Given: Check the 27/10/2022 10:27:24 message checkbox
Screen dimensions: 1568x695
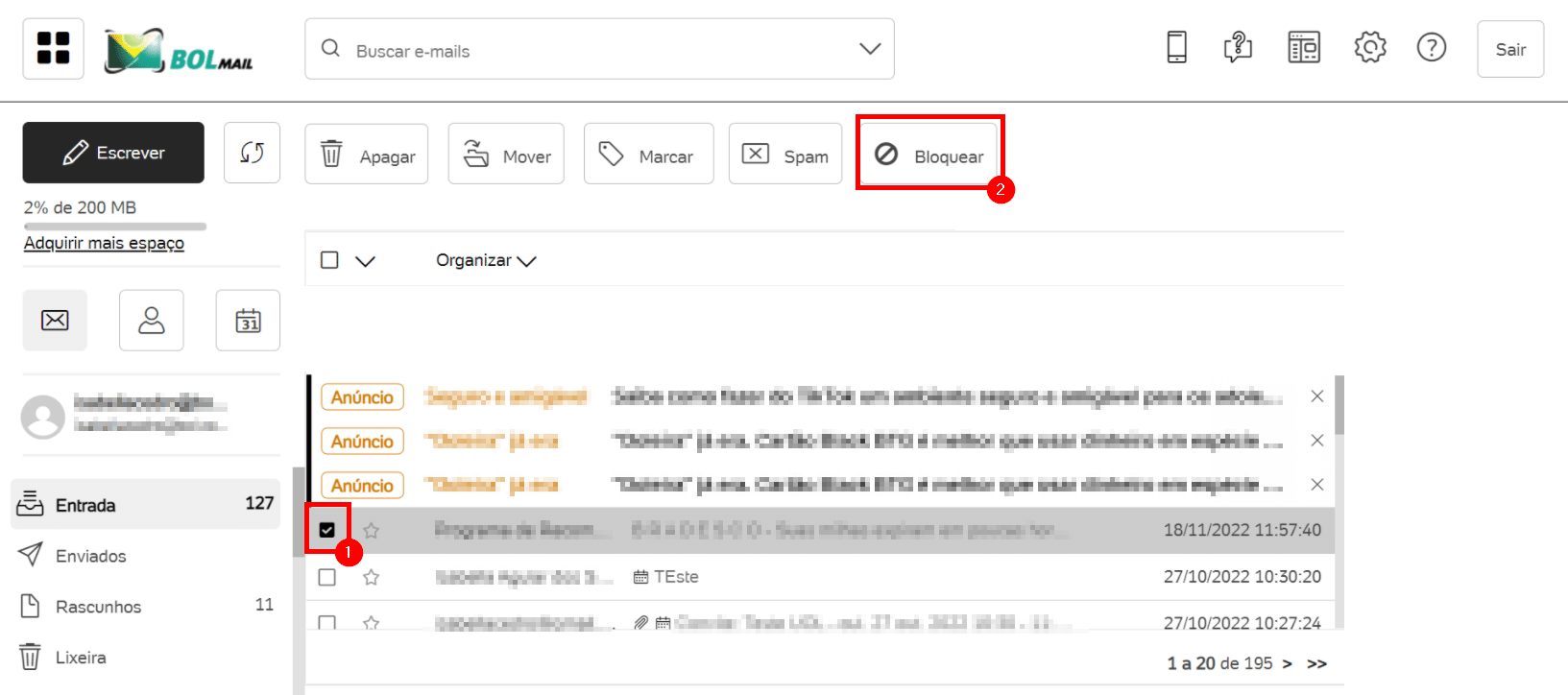Looking at the screenshot, I should (x=327, y=623).
